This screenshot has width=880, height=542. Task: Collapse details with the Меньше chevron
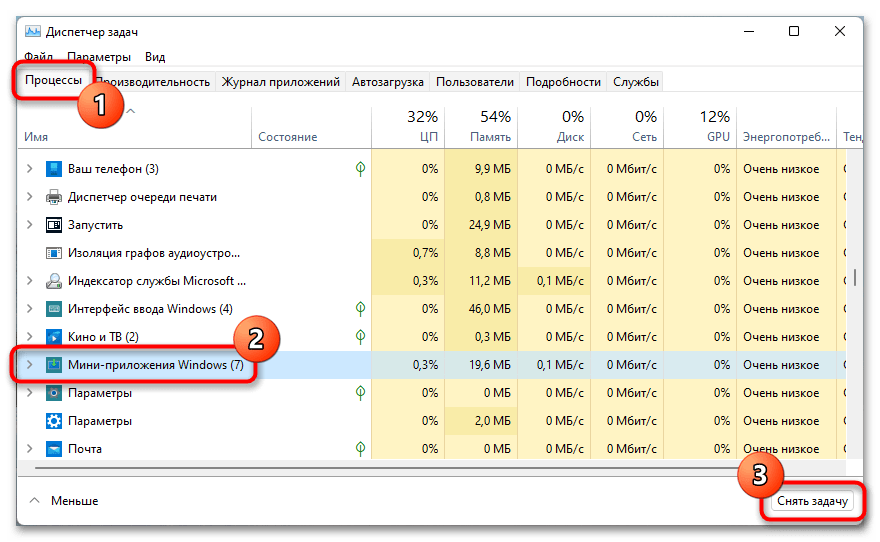[x=35, y=501]
